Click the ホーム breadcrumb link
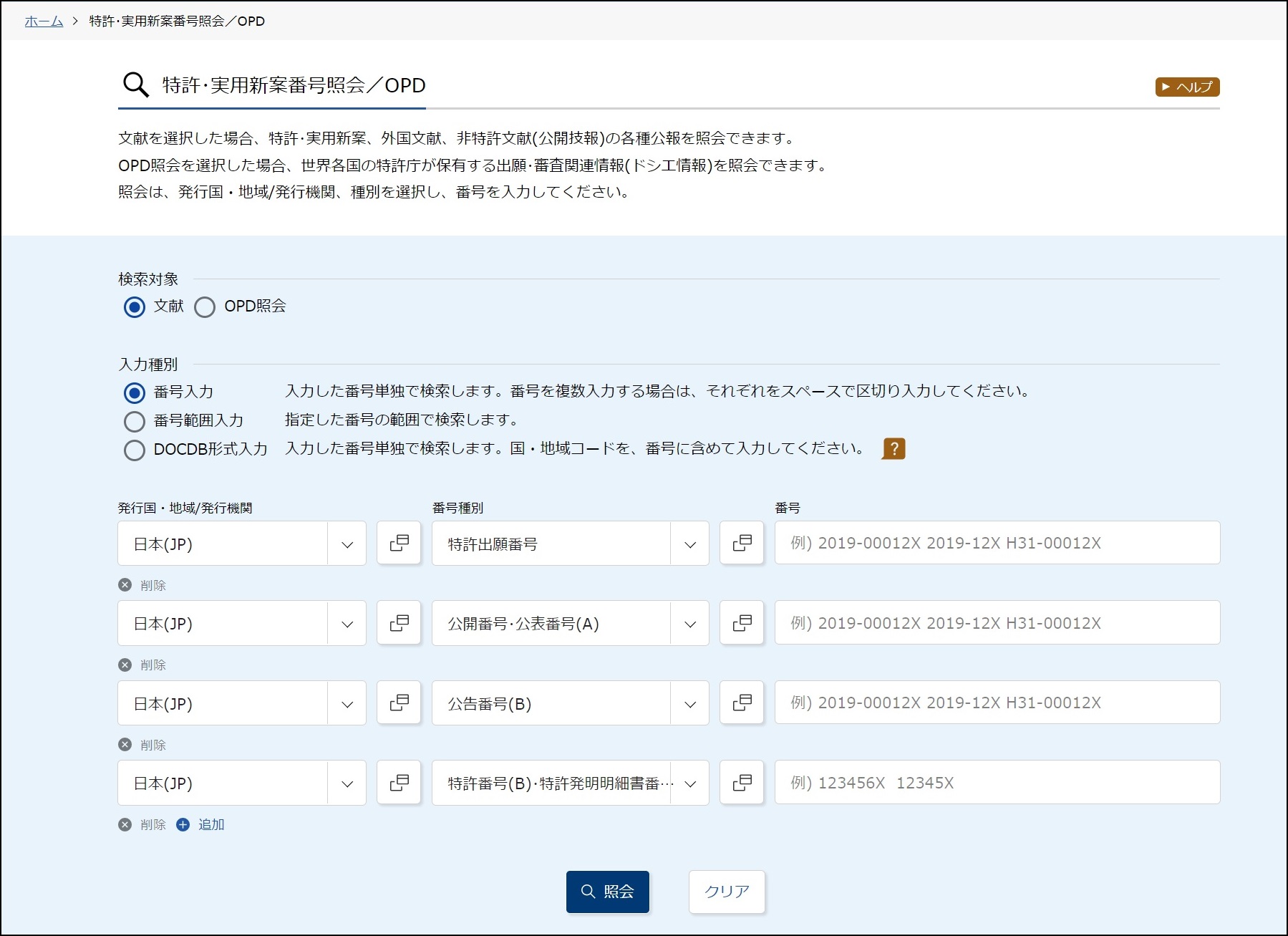 point(43,21)
